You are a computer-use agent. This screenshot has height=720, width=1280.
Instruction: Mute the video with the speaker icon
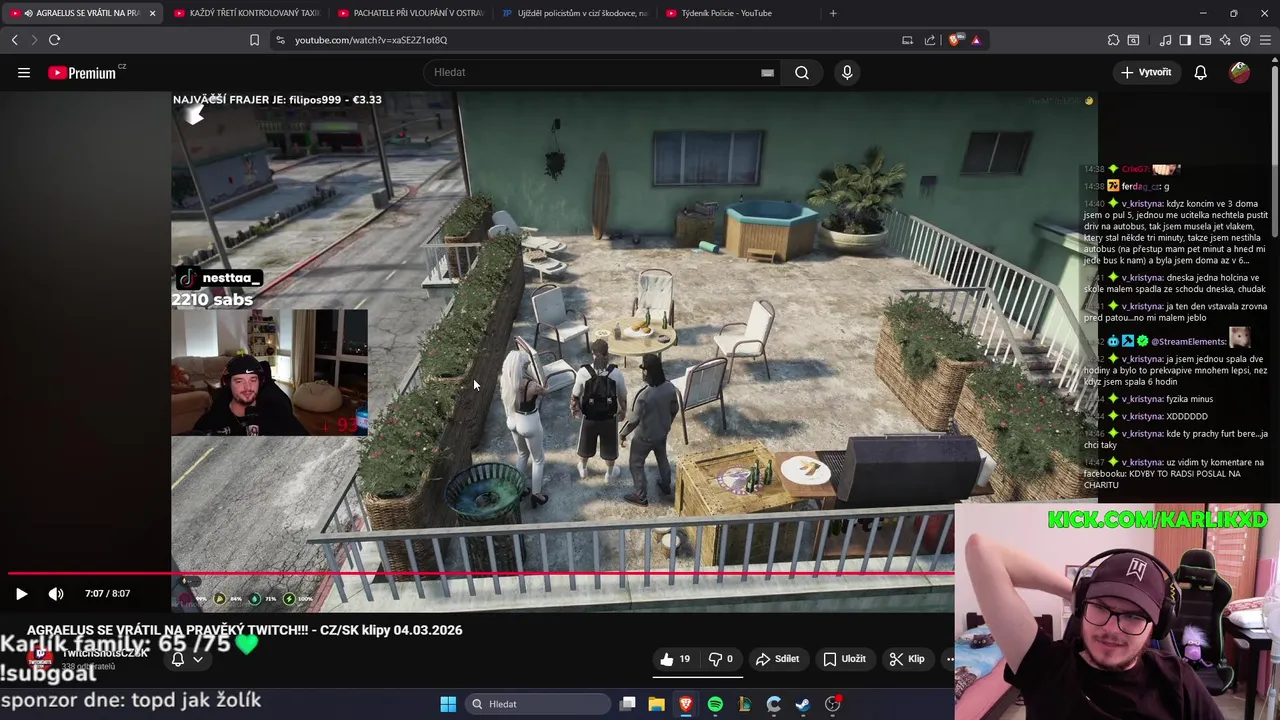click(56, 593)
